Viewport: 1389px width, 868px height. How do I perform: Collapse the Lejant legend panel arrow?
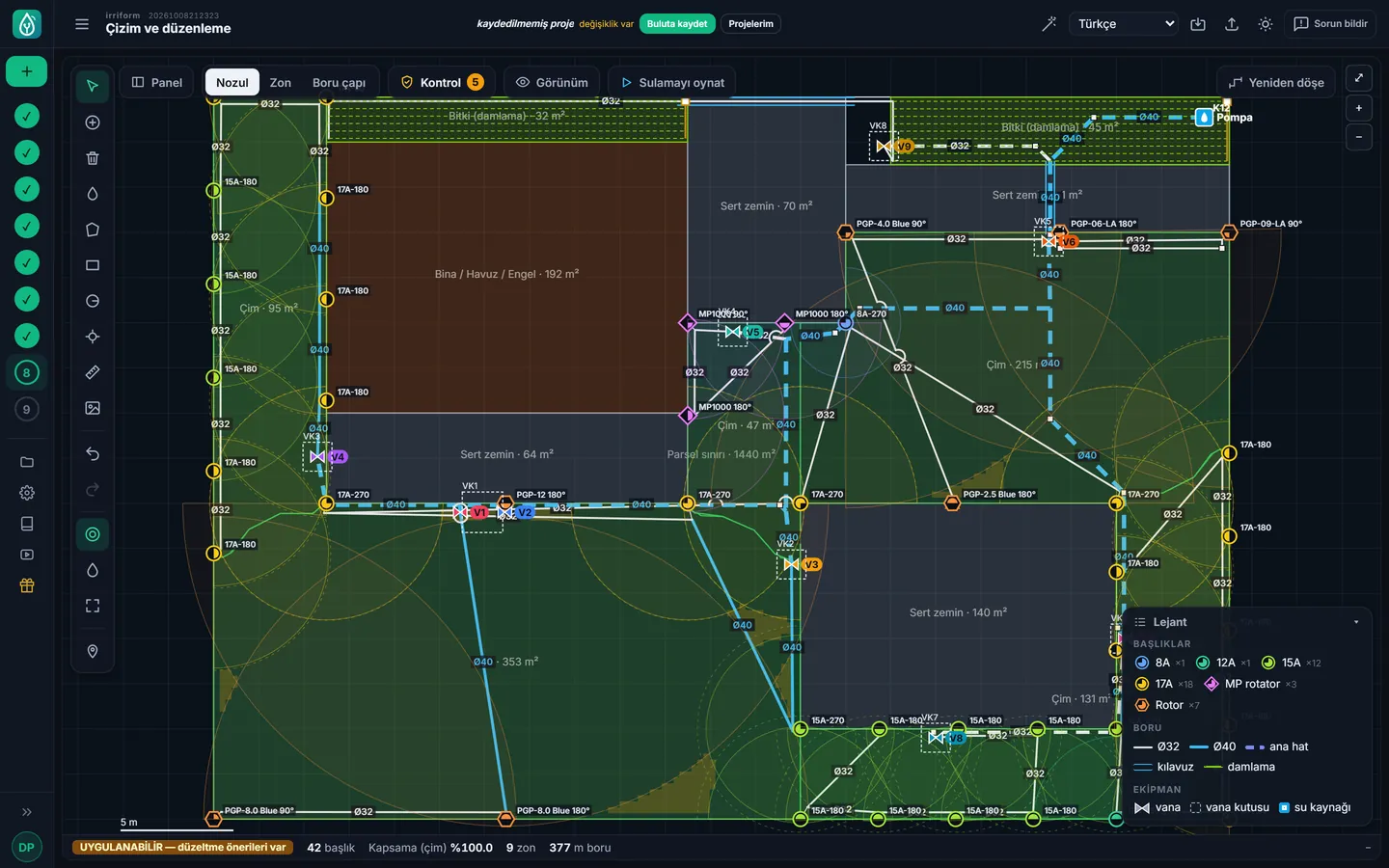(x=1356, y=622)
